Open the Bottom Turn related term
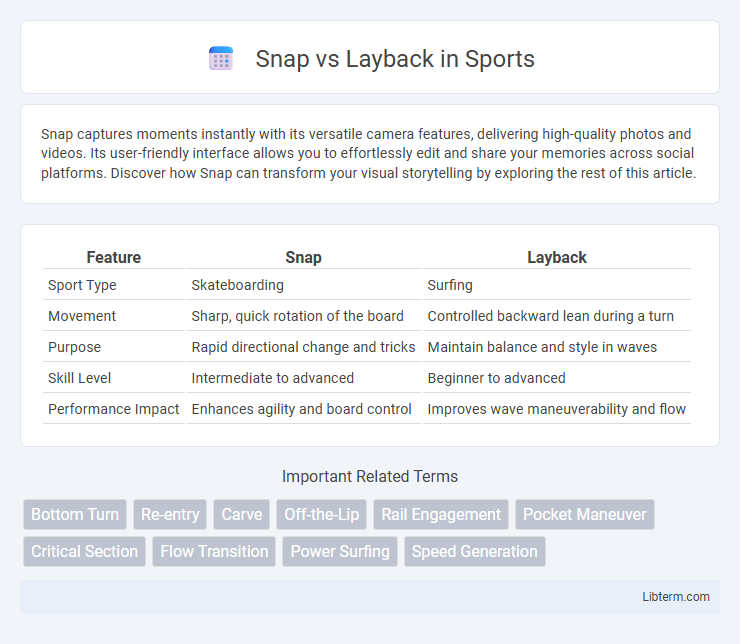740x644 pixels. tap(75, 514)
